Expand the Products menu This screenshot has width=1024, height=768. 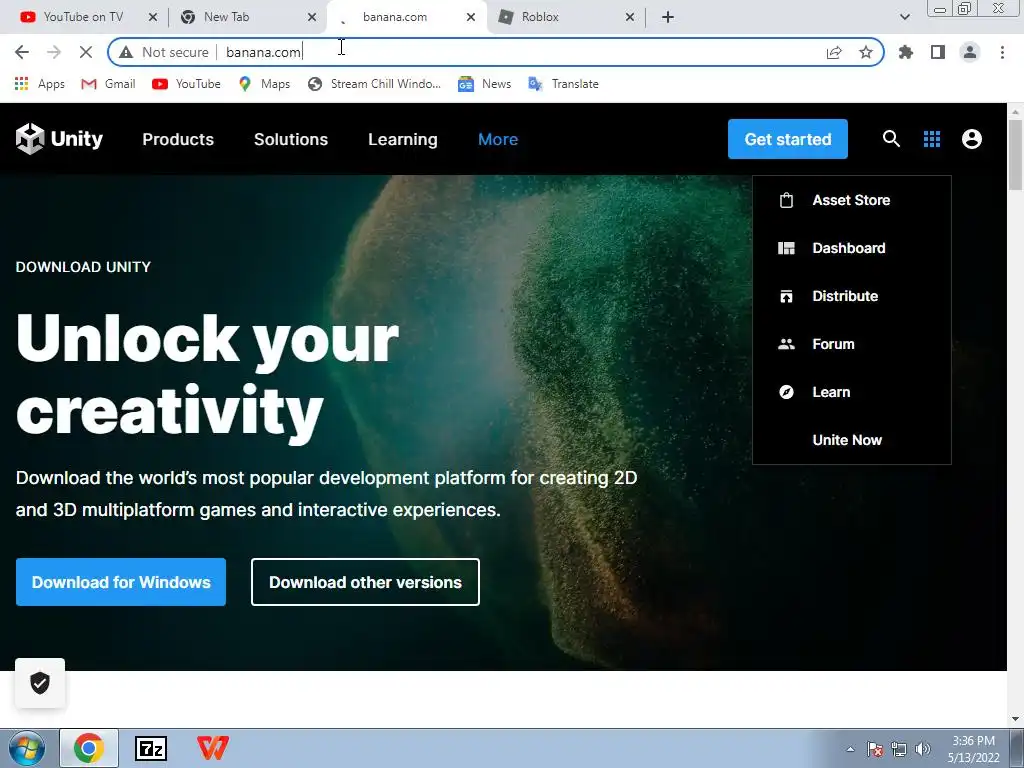point(178,139)
